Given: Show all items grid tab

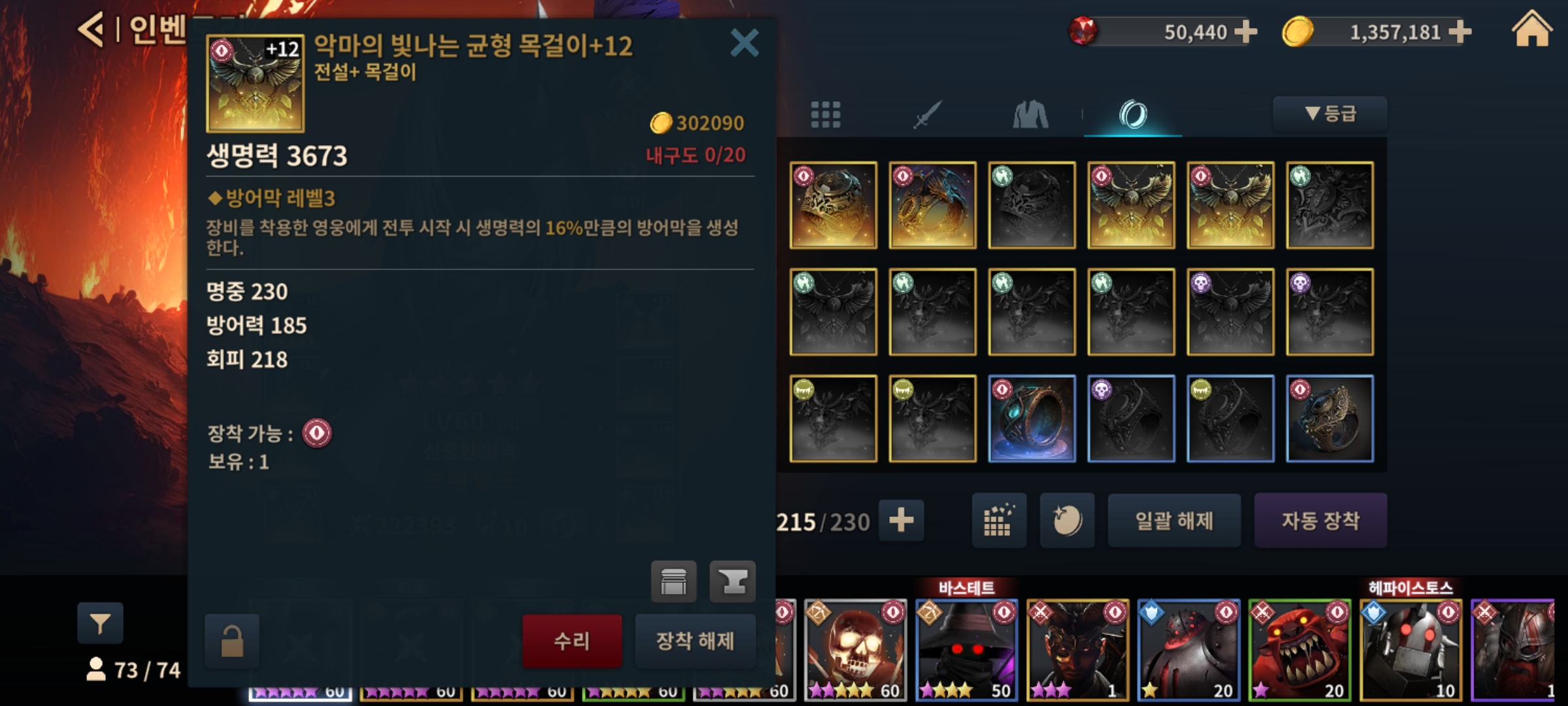Looking at the screenshot, I should [826, 114].
